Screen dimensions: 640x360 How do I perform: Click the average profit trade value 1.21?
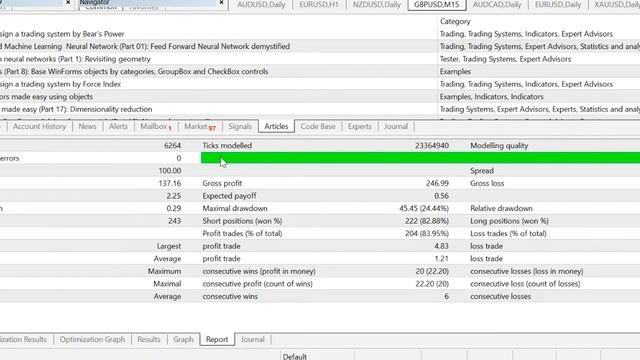(442, 259)
